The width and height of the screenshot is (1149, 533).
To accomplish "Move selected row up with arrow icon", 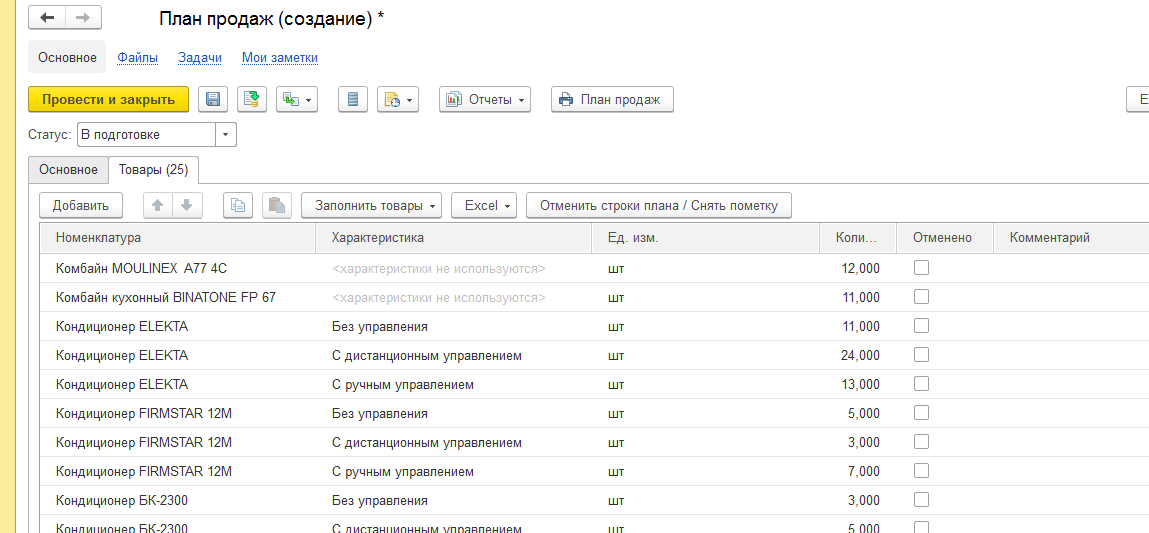I will 157,205.
